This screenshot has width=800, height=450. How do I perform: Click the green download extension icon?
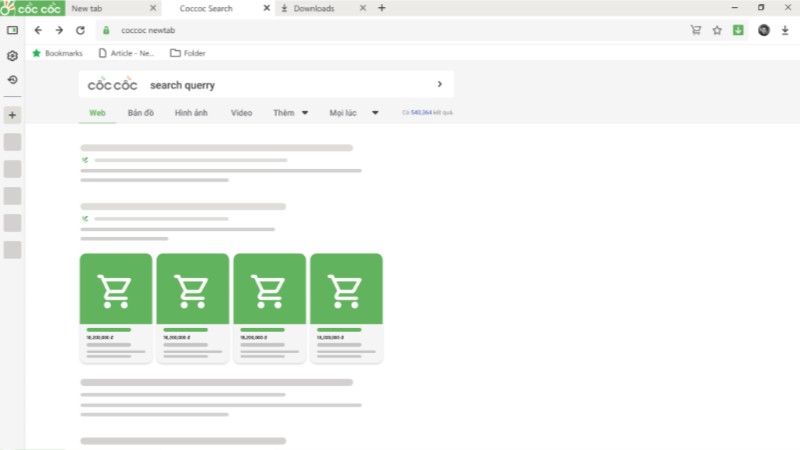[x=738, y=30]
